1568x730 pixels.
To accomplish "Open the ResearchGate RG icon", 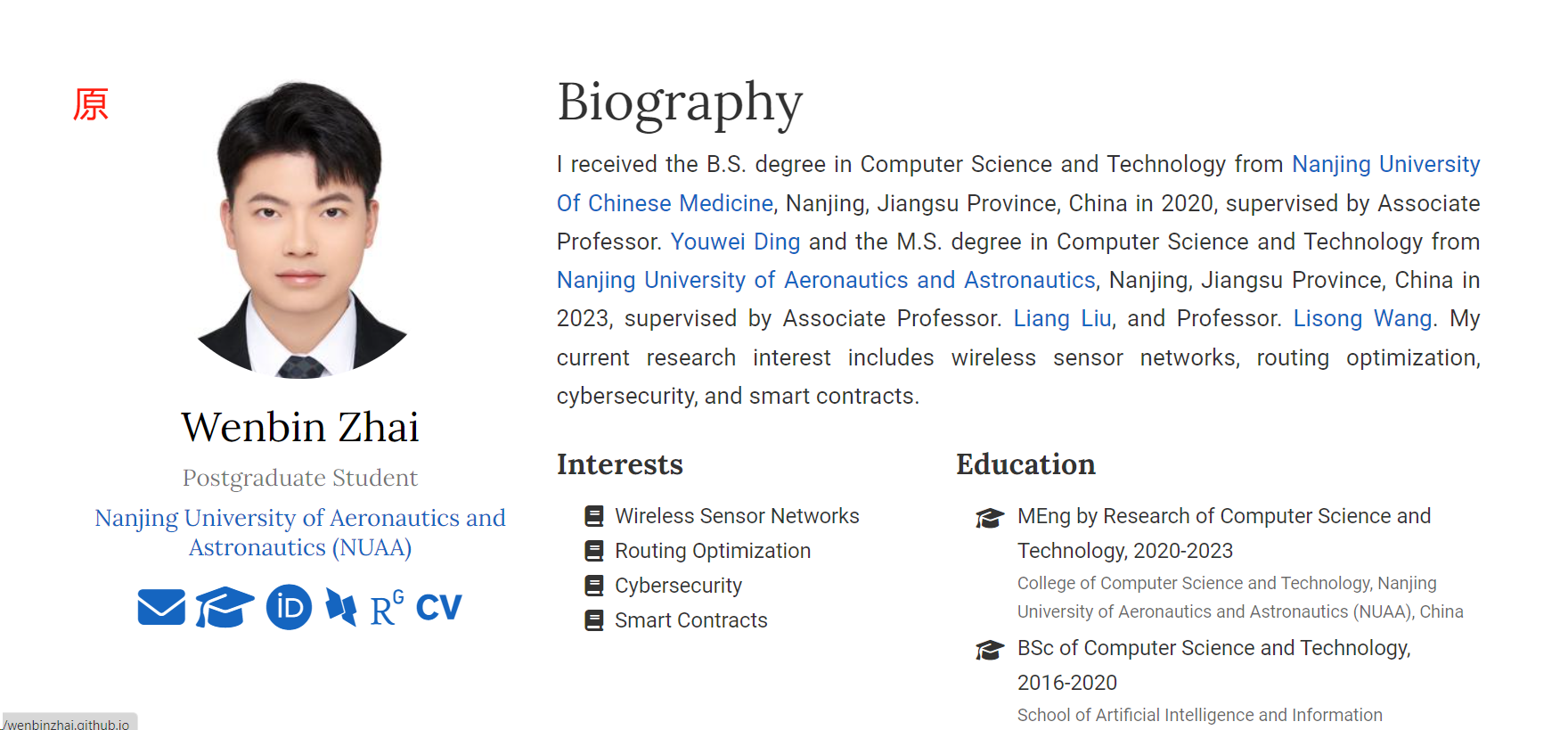I will pos(387,608).
